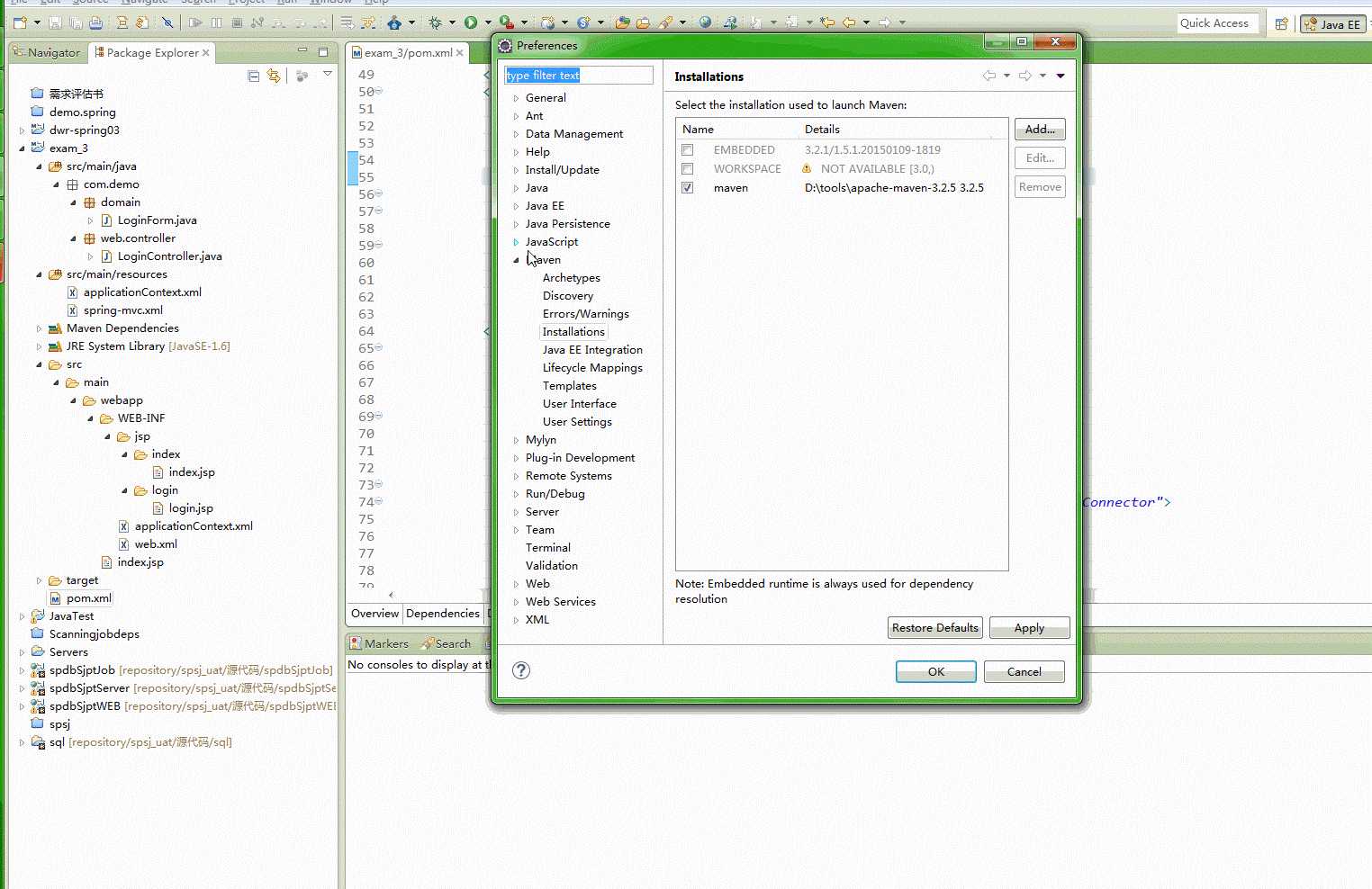Click the Restore Defaults button

coord(935,628)
